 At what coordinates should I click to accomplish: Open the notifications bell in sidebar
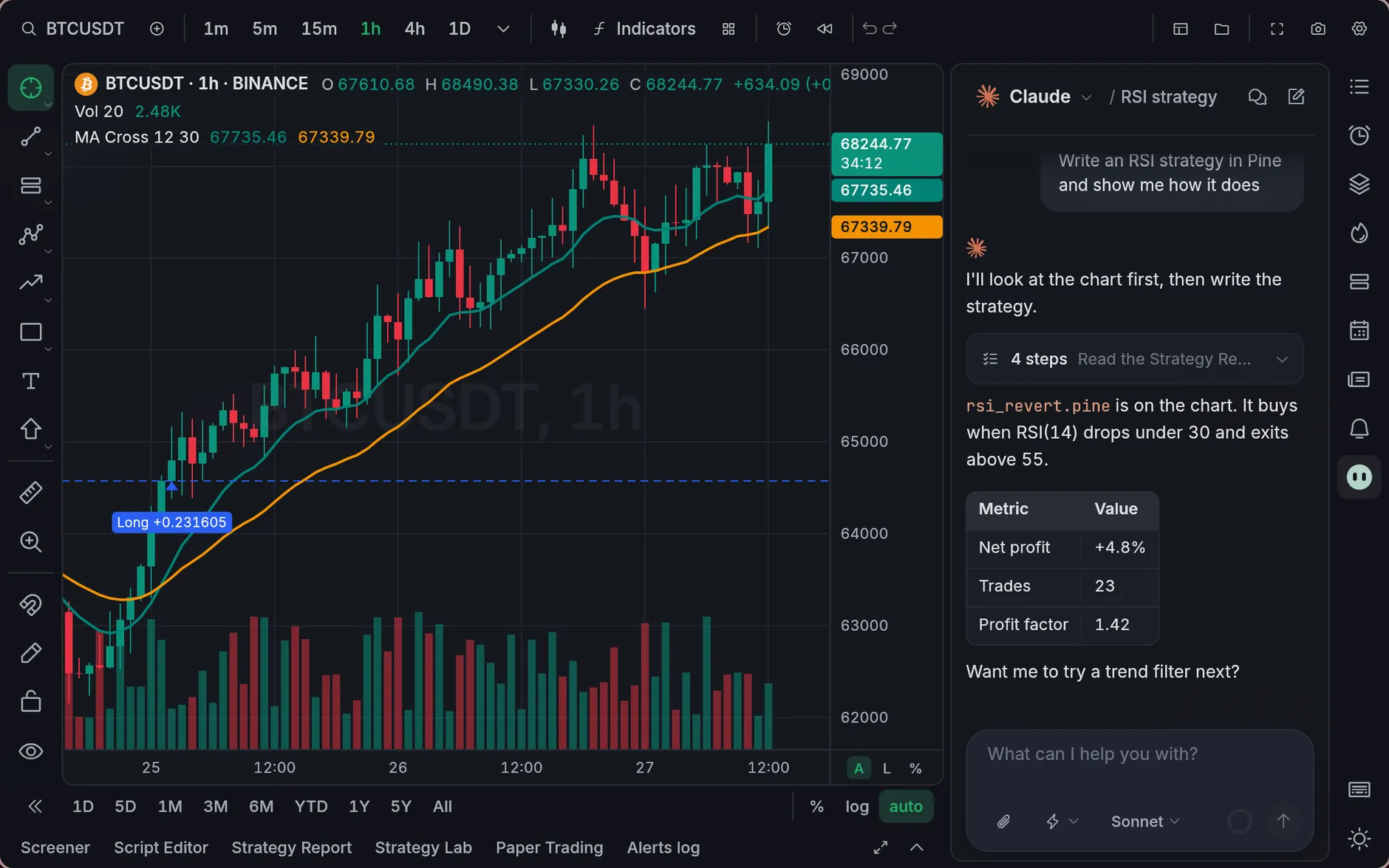click(x=1359, y=429)
